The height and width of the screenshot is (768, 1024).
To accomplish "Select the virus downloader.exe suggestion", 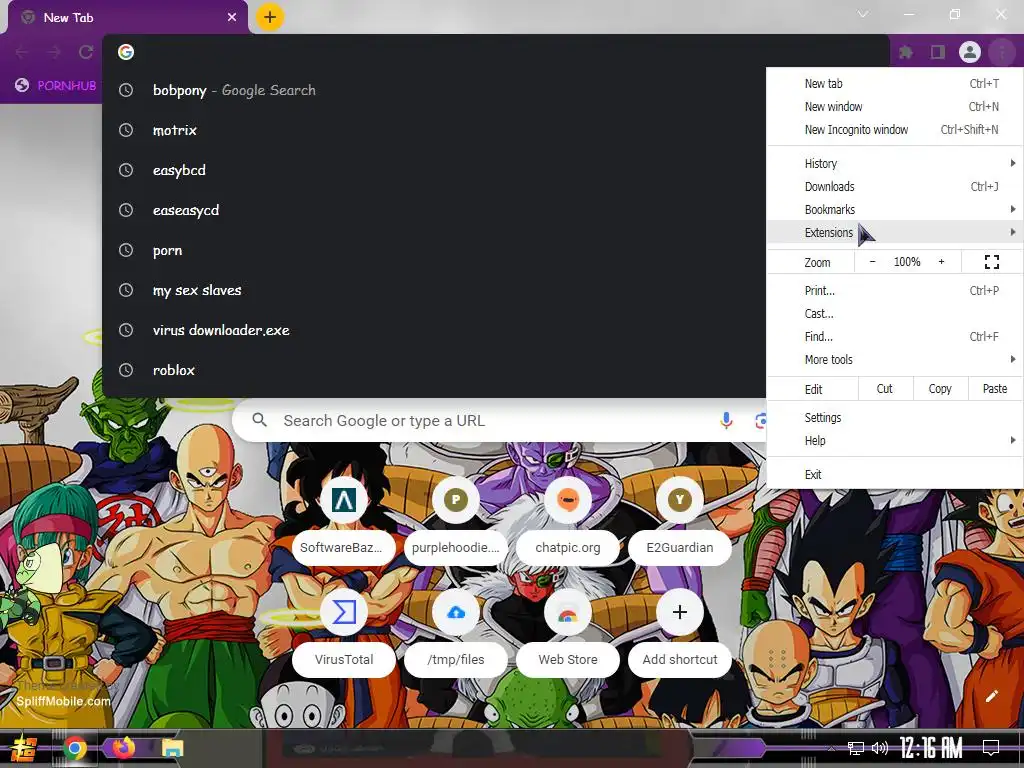I will click(434, 330).
